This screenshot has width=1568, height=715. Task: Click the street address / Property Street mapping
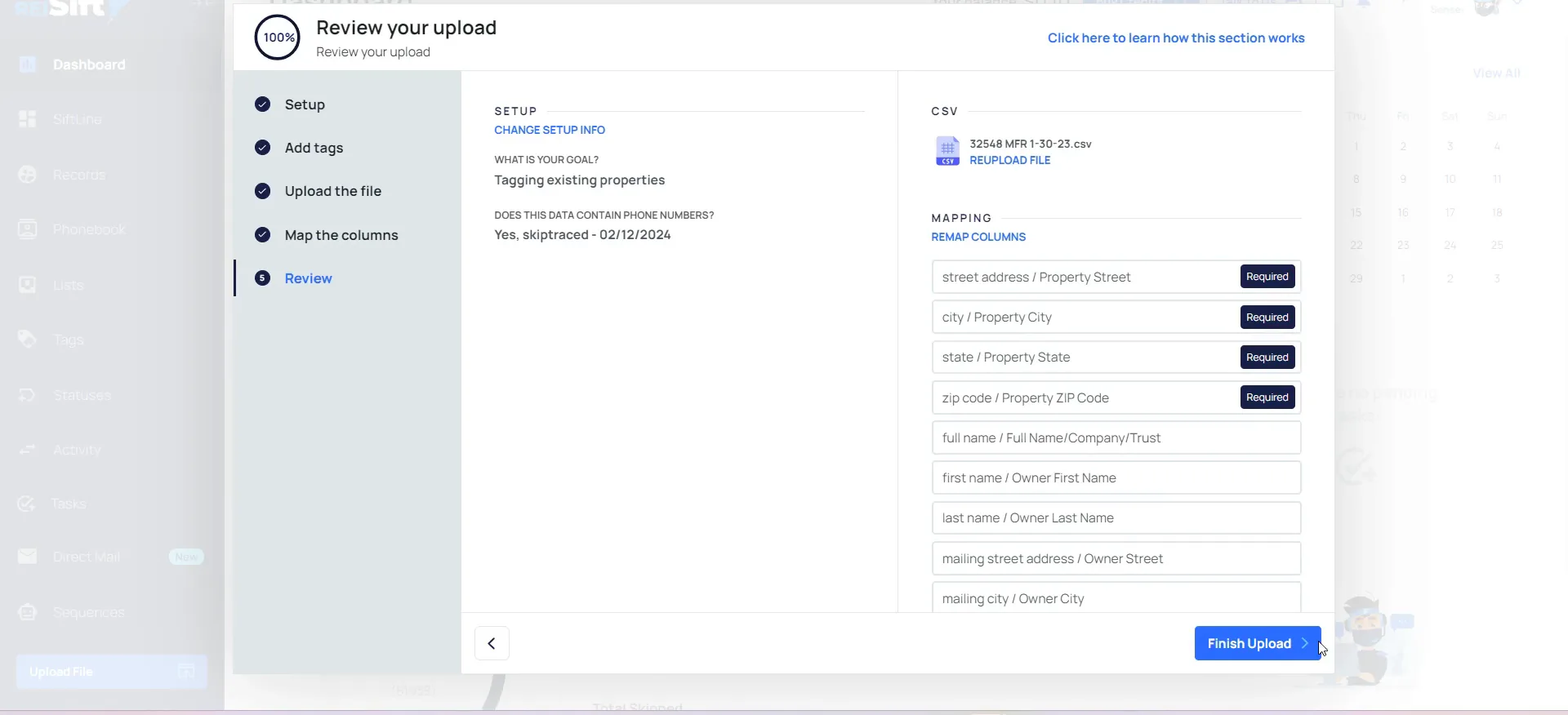pos(1116,277)
